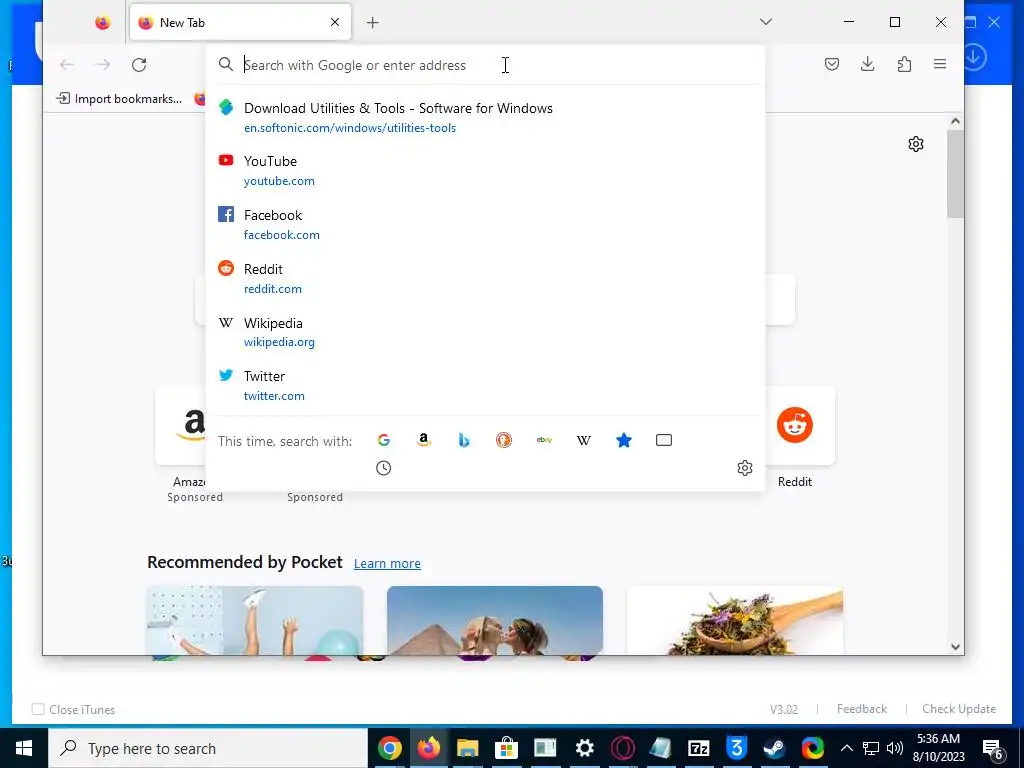Image resolution: width=1024 pixels, height=768 pixels.
Task: Search this time with Amazon icon
Action: [x=424, y=440]
